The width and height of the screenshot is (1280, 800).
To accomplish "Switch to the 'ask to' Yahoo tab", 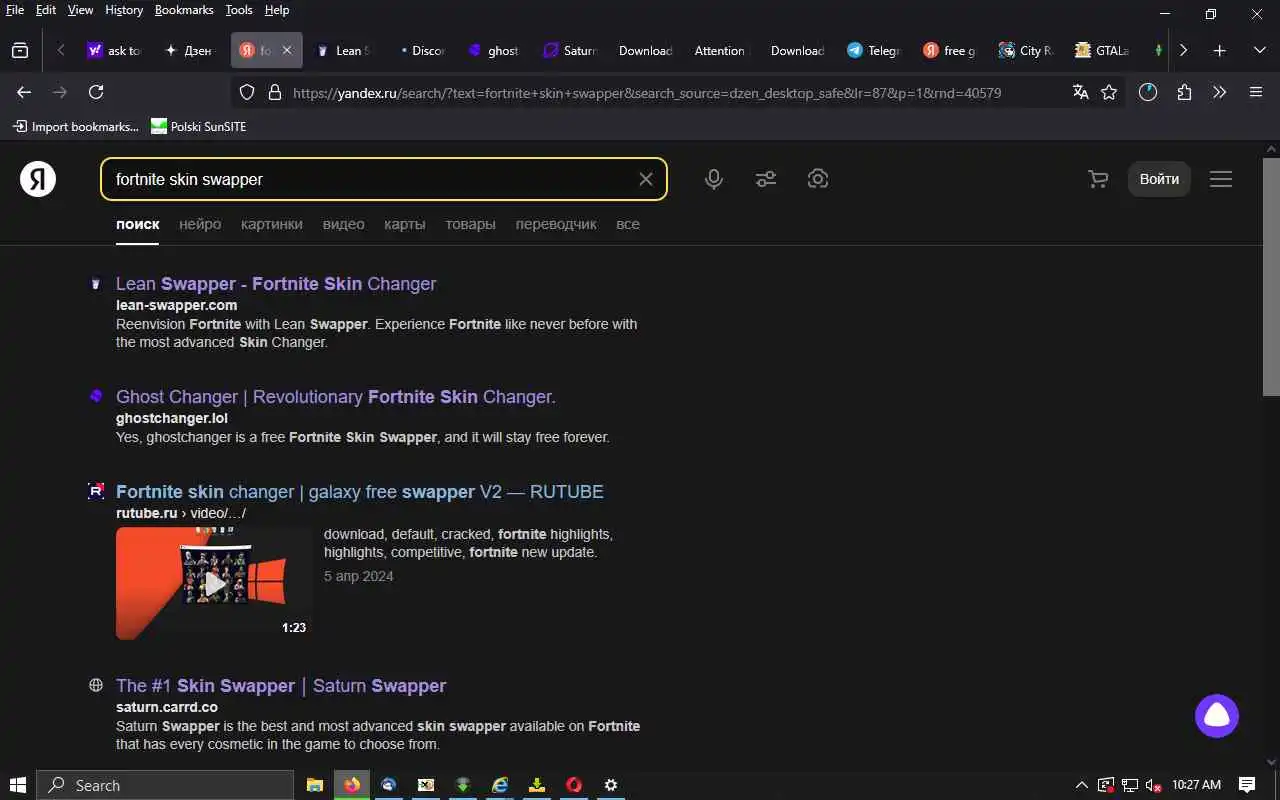I will pyautogui.click(x=114, y=50).
